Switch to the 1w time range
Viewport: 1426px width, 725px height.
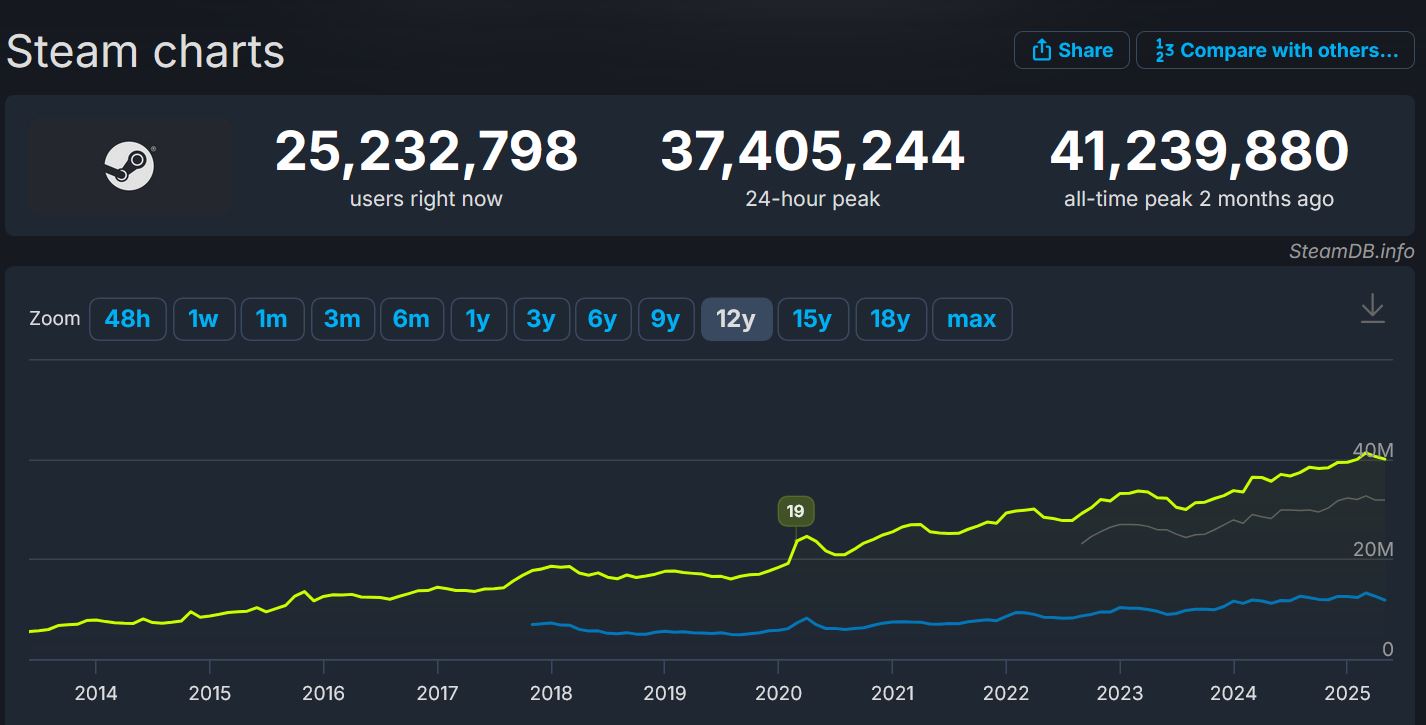click(204, 318)
